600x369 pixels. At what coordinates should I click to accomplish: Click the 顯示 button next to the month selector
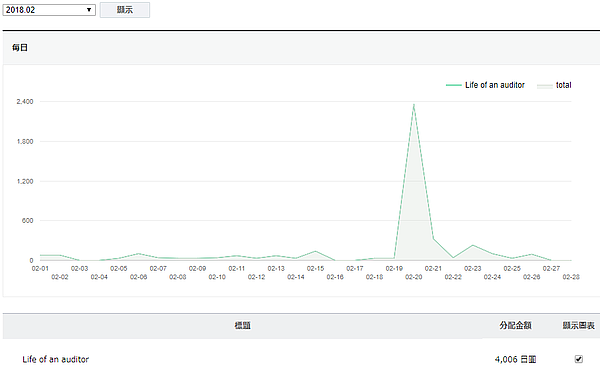[x=125, y=10]
